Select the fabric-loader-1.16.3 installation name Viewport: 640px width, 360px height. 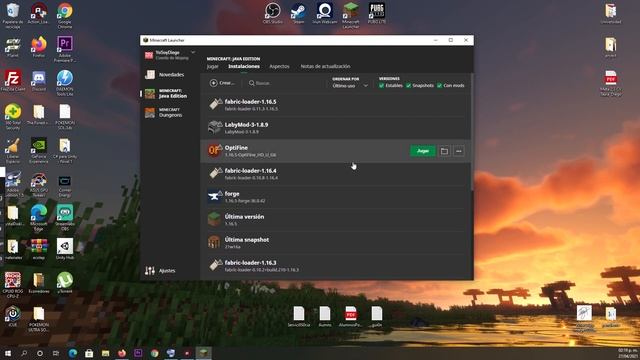(250, 262)
